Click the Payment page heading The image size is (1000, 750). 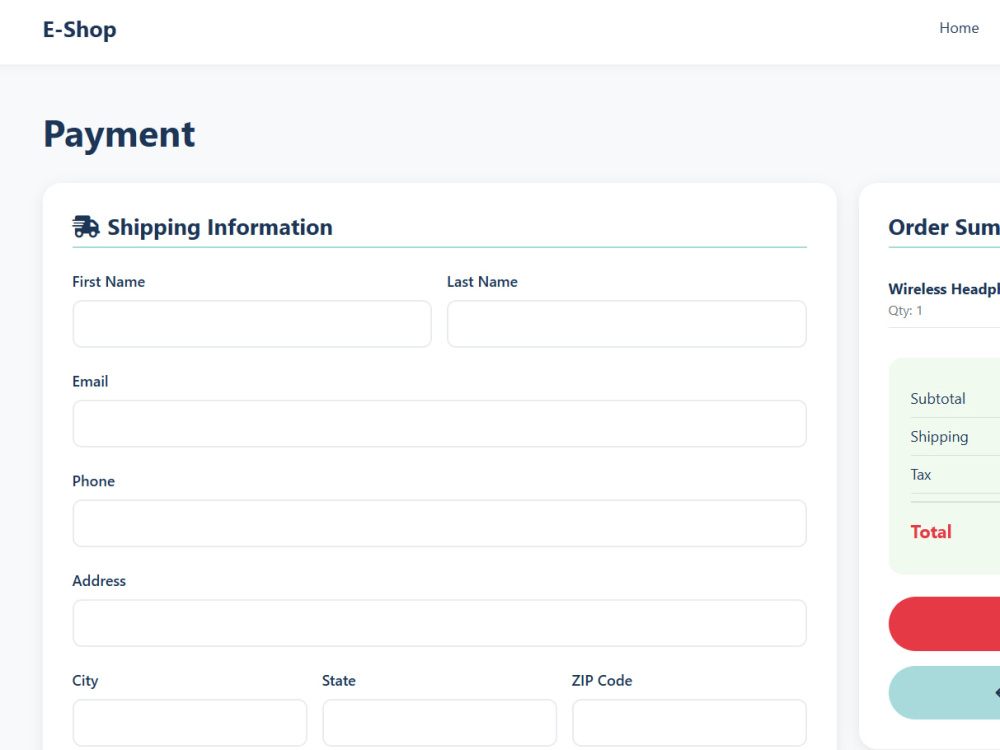(x=119, y=134)
